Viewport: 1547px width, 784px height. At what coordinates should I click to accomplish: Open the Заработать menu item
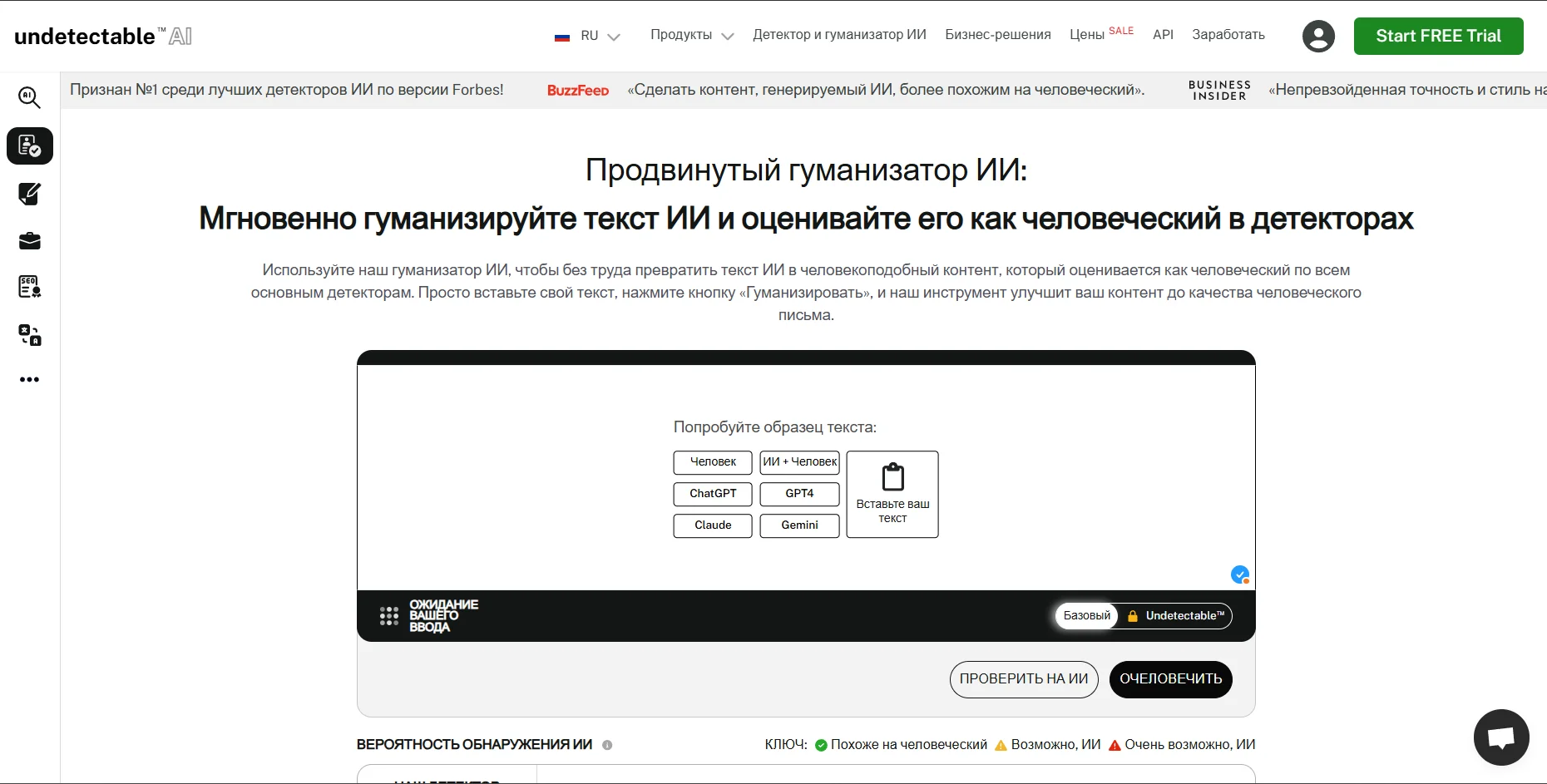point(1228,35)
